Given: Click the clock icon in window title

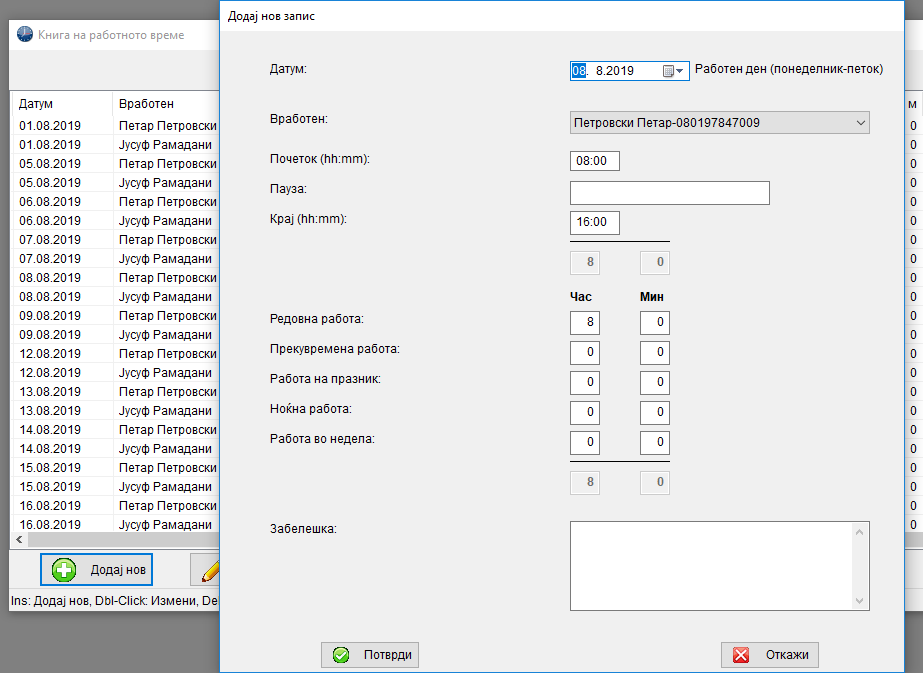Looking at the screenshot, I should [x=25, y=35].
